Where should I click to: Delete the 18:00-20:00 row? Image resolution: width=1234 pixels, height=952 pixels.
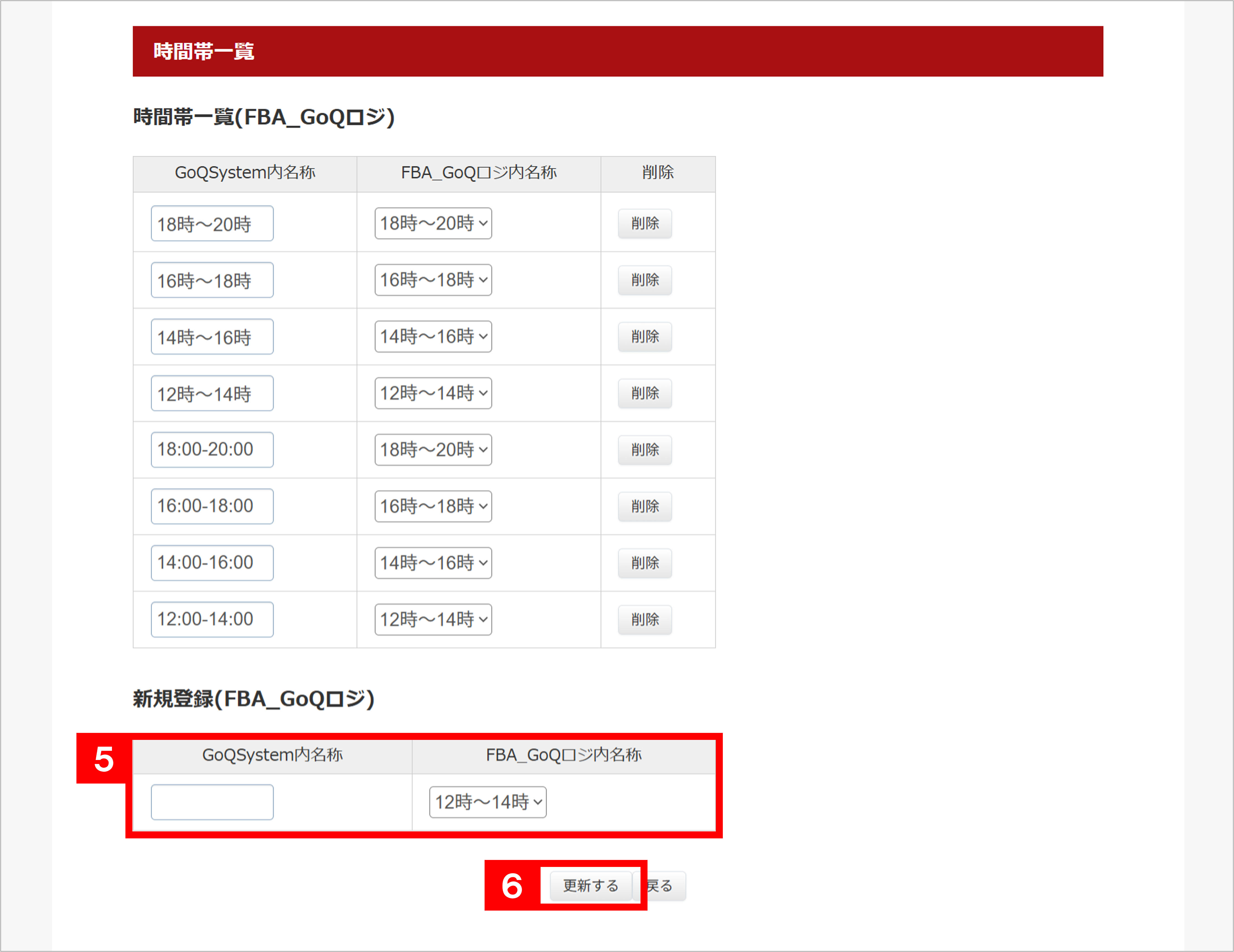click(645, 449)
